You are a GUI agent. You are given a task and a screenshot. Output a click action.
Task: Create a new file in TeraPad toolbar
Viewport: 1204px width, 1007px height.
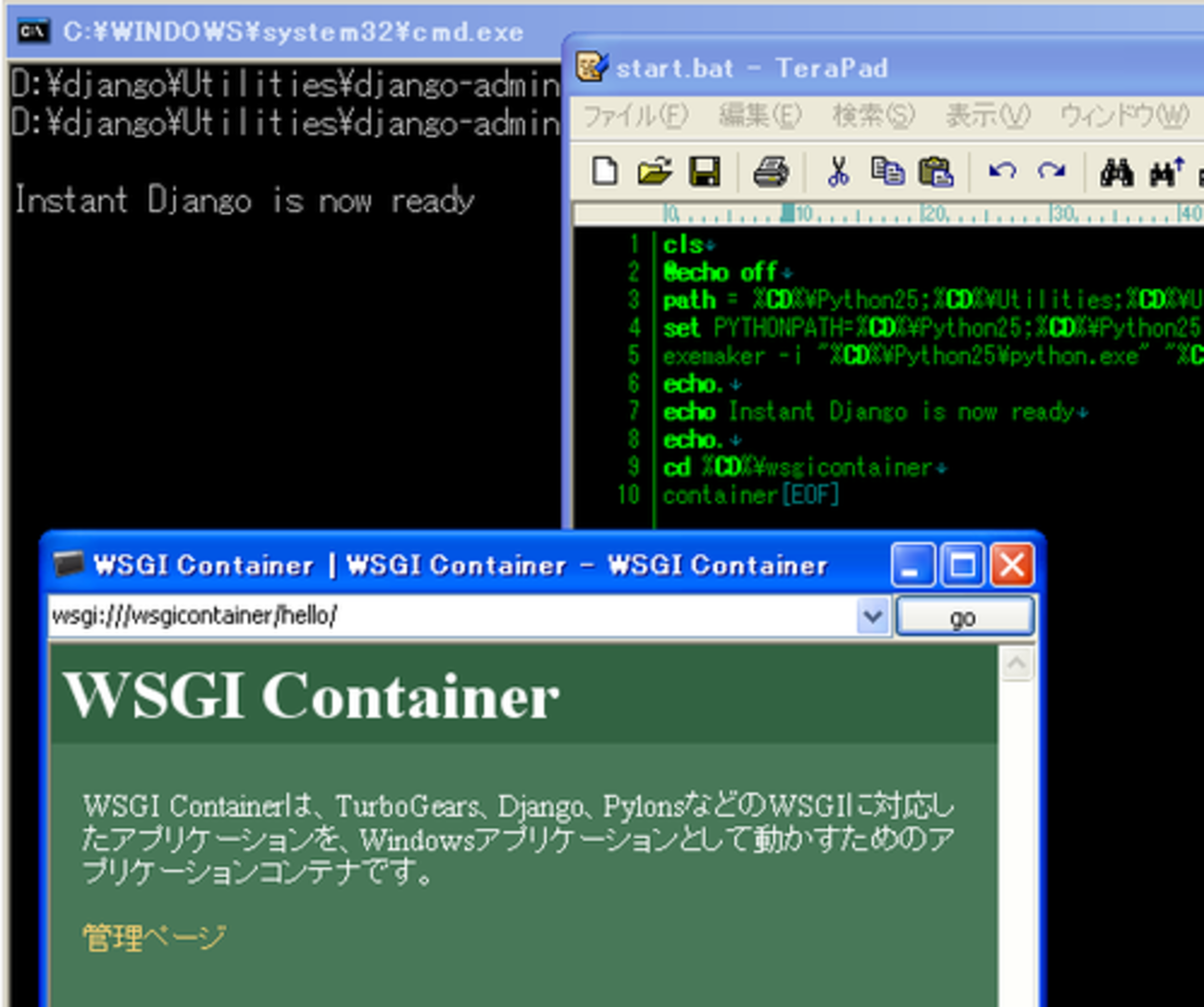click(x=605, y=171)
